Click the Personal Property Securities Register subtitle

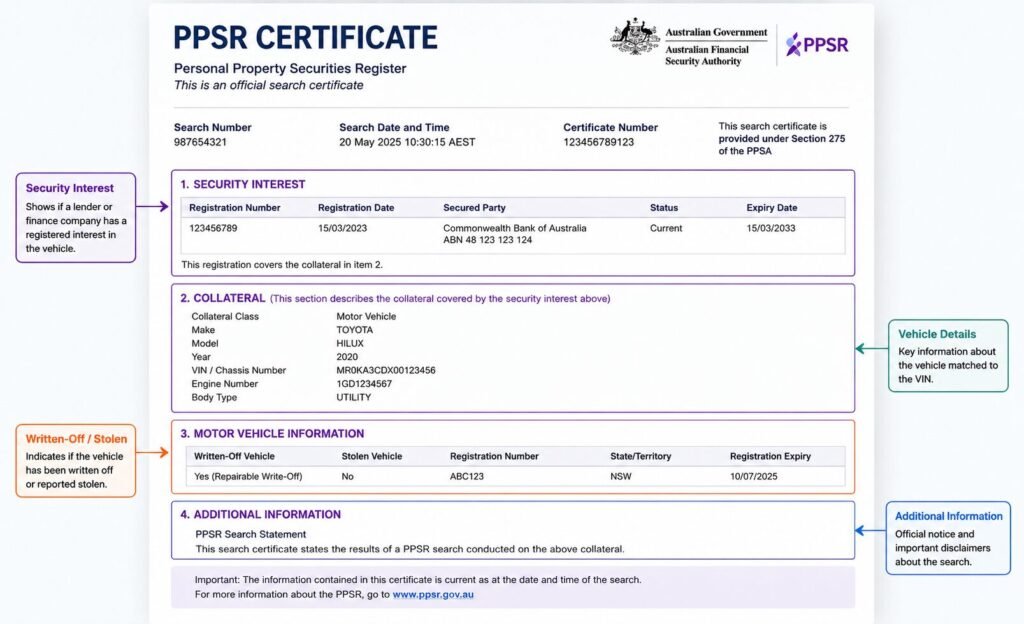click(290, 69)
